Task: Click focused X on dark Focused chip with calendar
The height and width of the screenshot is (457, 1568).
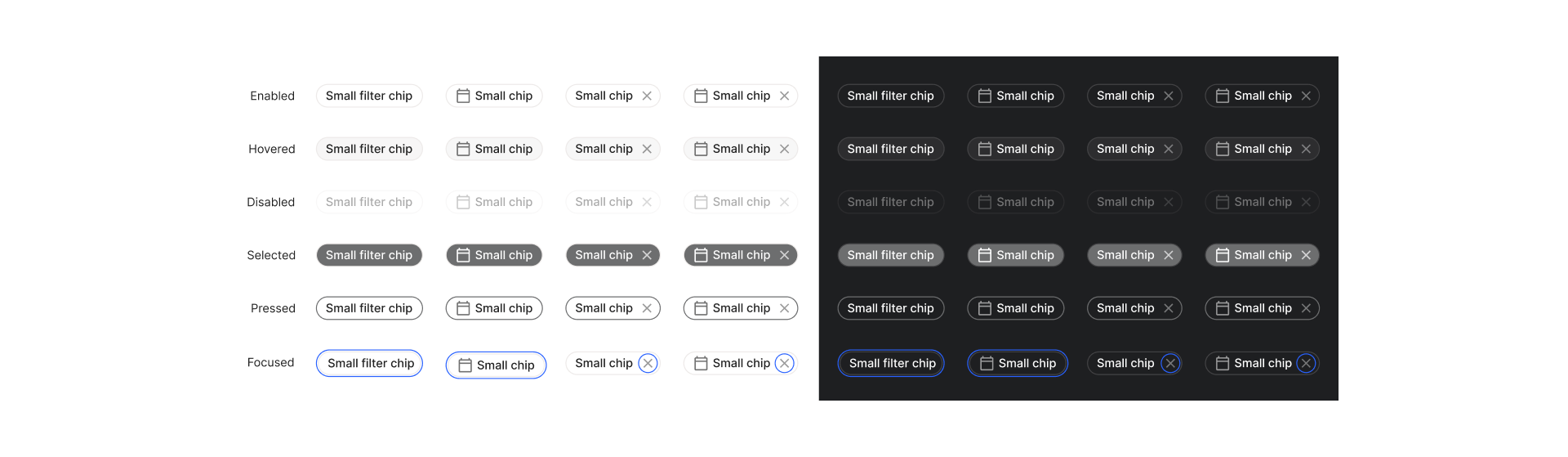Action: pyautogui.click(x=1306, y=363)
